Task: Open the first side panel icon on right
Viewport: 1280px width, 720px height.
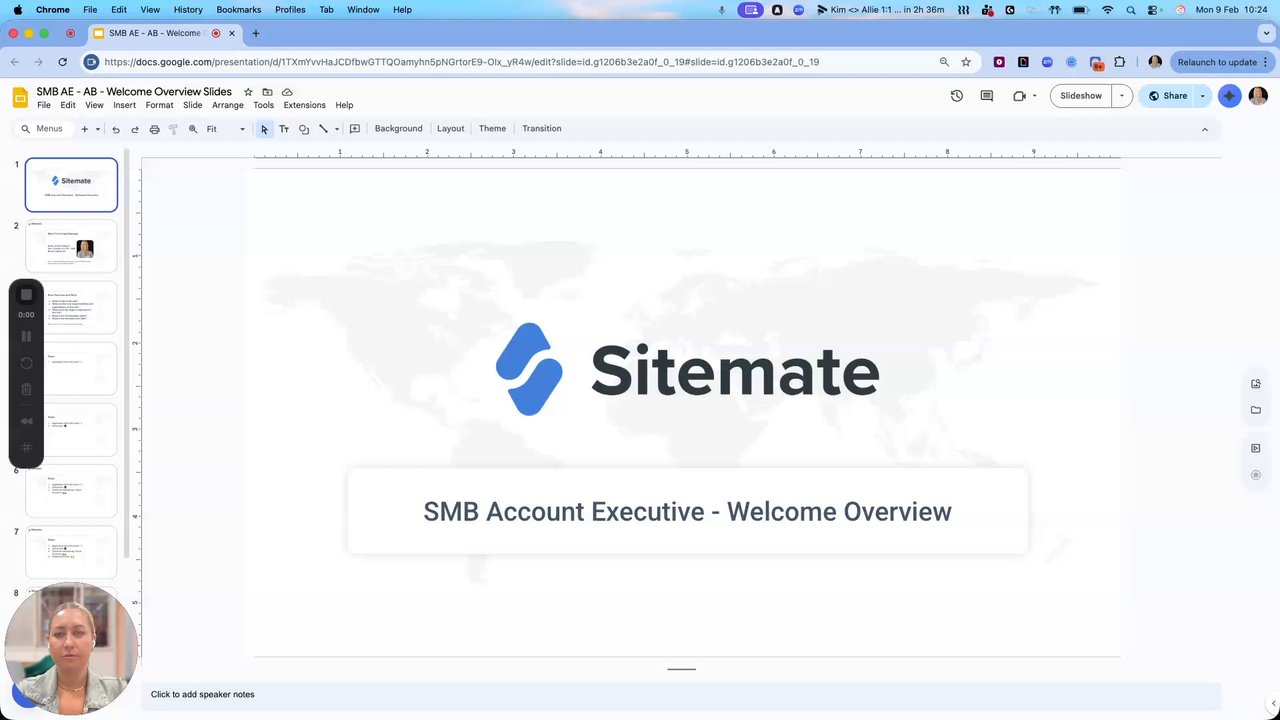Action: (1256, 384)
